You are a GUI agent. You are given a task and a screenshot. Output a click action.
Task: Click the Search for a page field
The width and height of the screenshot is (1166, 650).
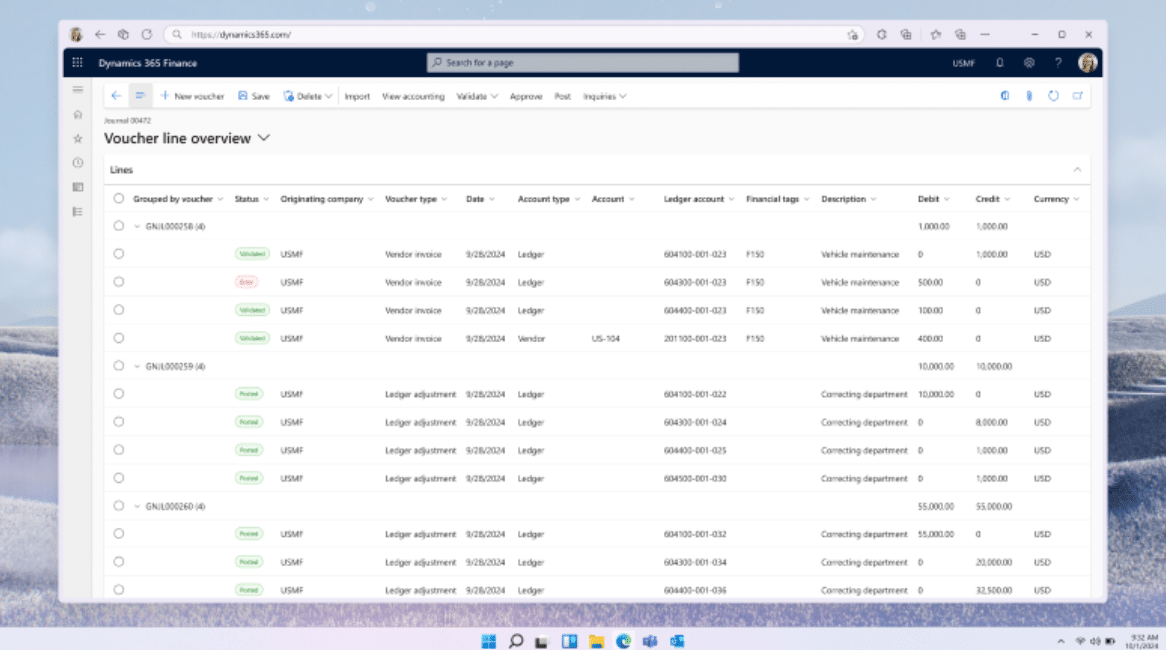pos(583,63)
